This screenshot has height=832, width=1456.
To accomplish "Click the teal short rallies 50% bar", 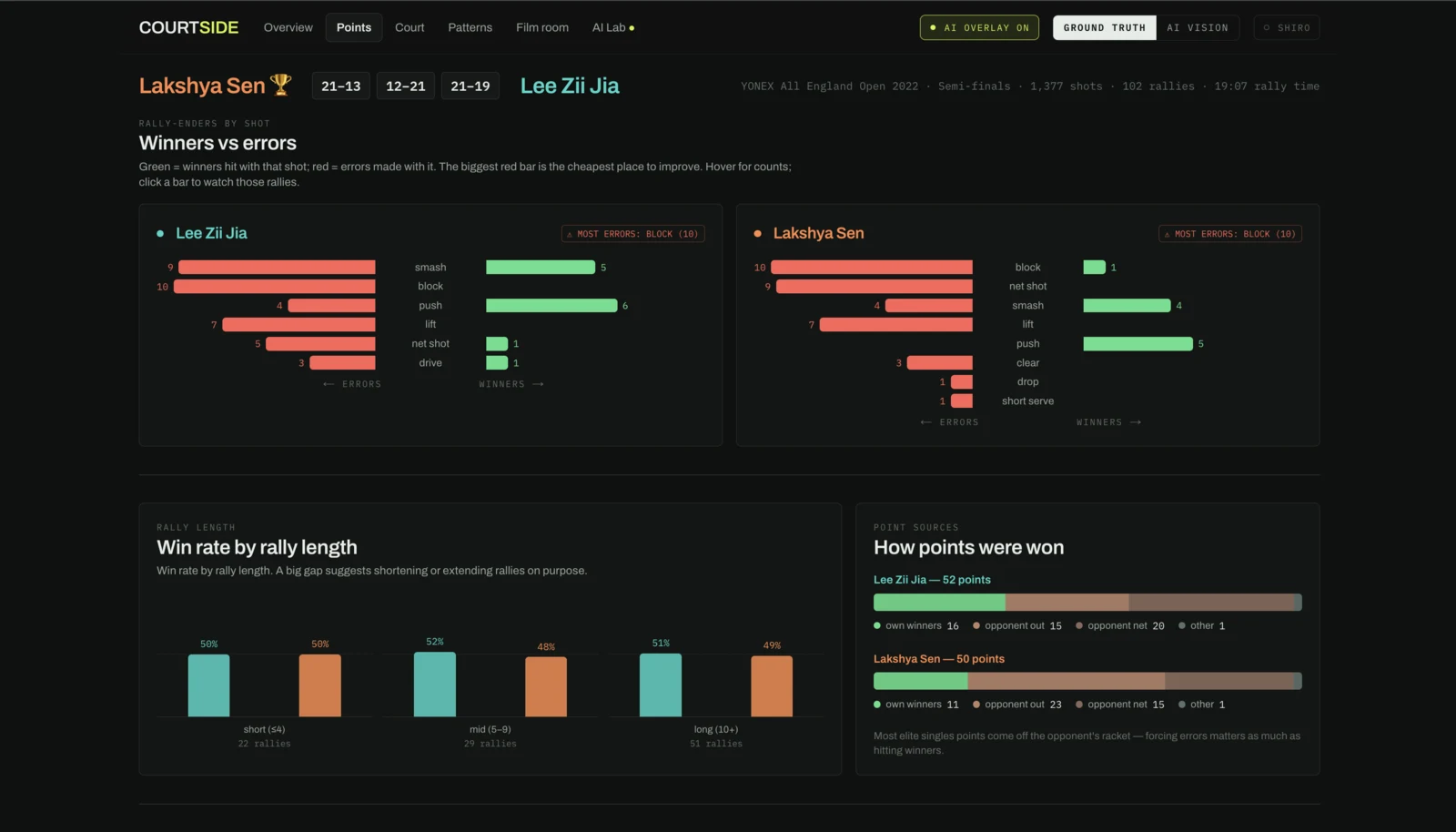I will pyautogui.click(x=208, y=685).
